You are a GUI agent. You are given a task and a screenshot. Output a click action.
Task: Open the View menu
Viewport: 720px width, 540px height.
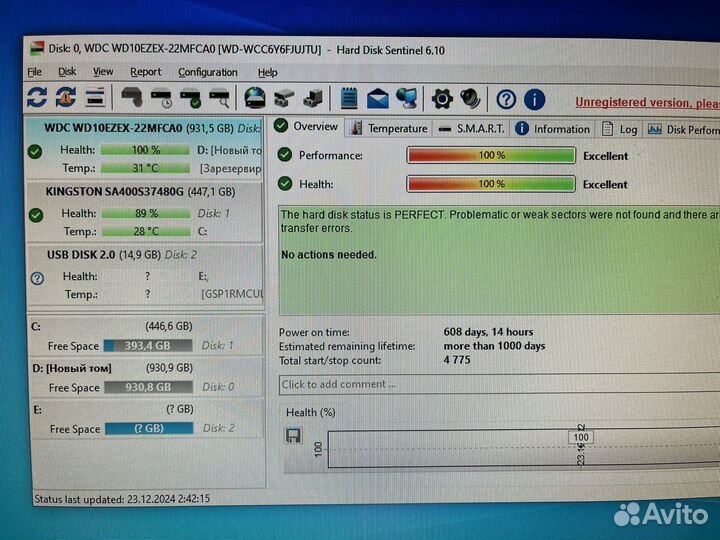[103, 72]
